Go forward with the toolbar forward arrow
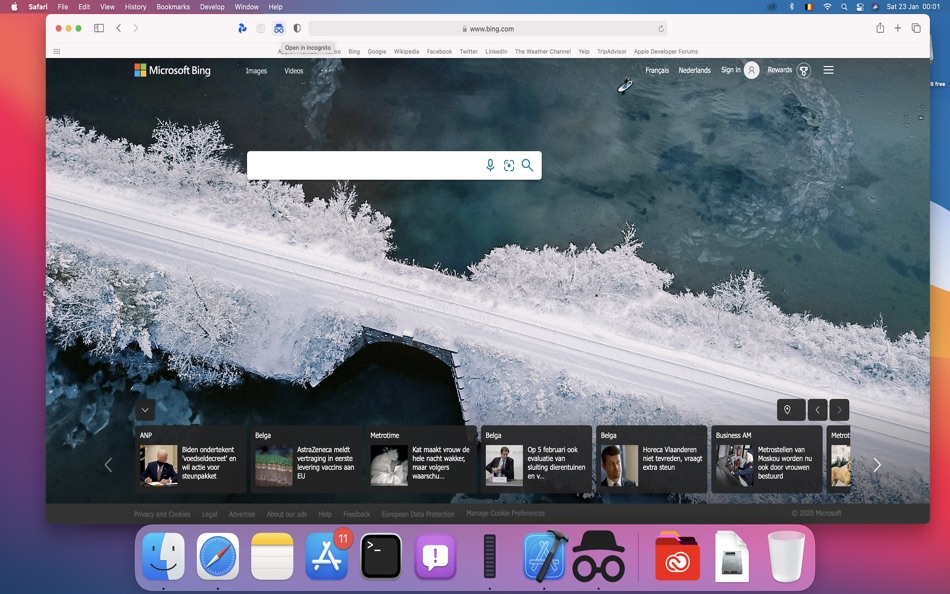 [136, 28]
